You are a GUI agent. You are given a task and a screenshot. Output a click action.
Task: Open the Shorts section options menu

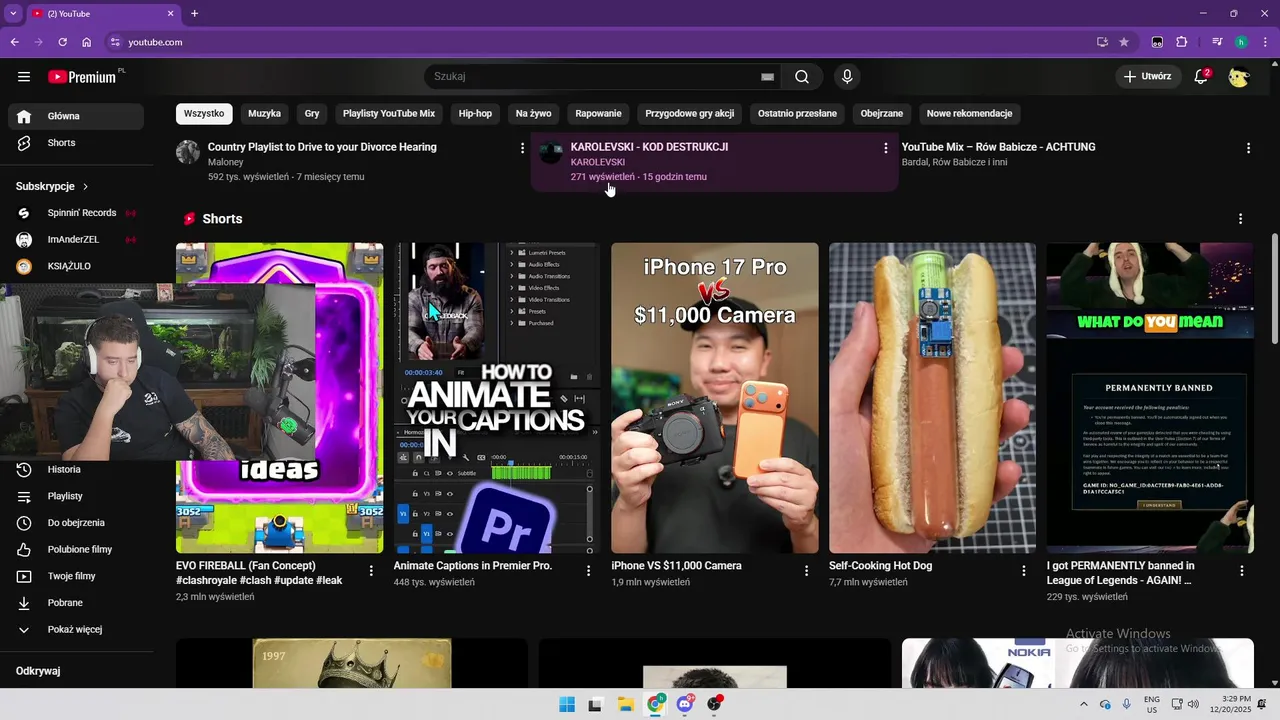click(x=1240, y=219)
